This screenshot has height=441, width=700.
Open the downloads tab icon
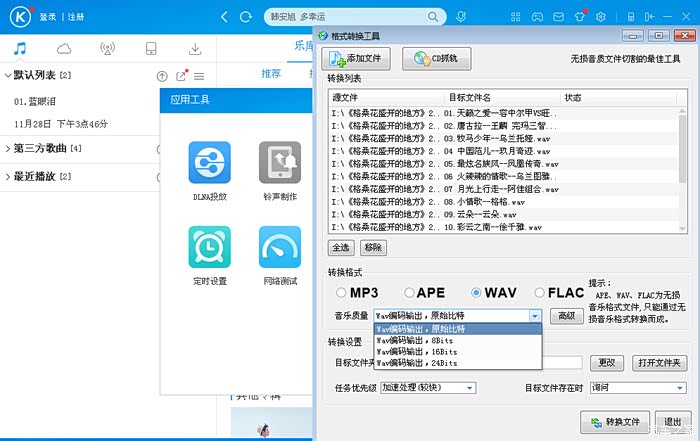point(194,49)
